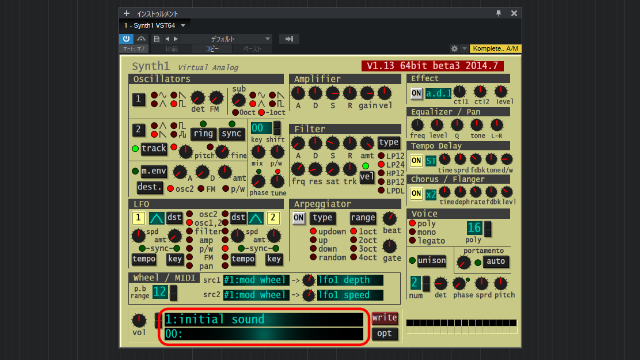
Task: Click oscillator 2 number box
Action: [x=138, y=130]
